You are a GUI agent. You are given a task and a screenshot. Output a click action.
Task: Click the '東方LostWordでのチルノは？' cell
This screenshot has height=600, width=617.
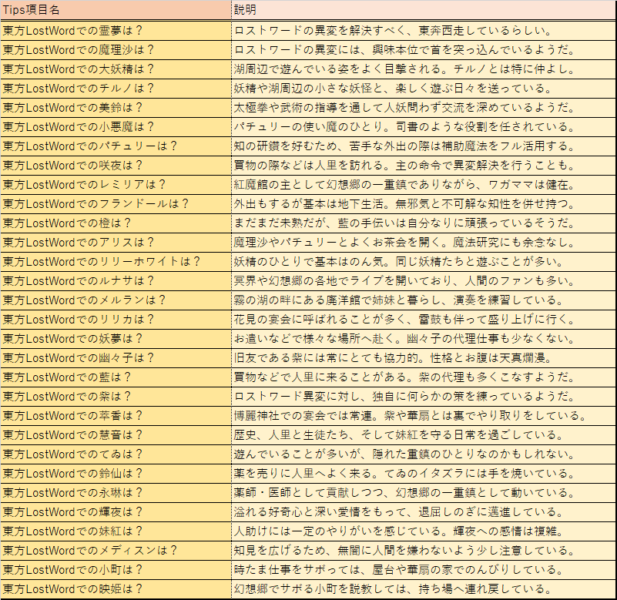click(x=115, y=88)
